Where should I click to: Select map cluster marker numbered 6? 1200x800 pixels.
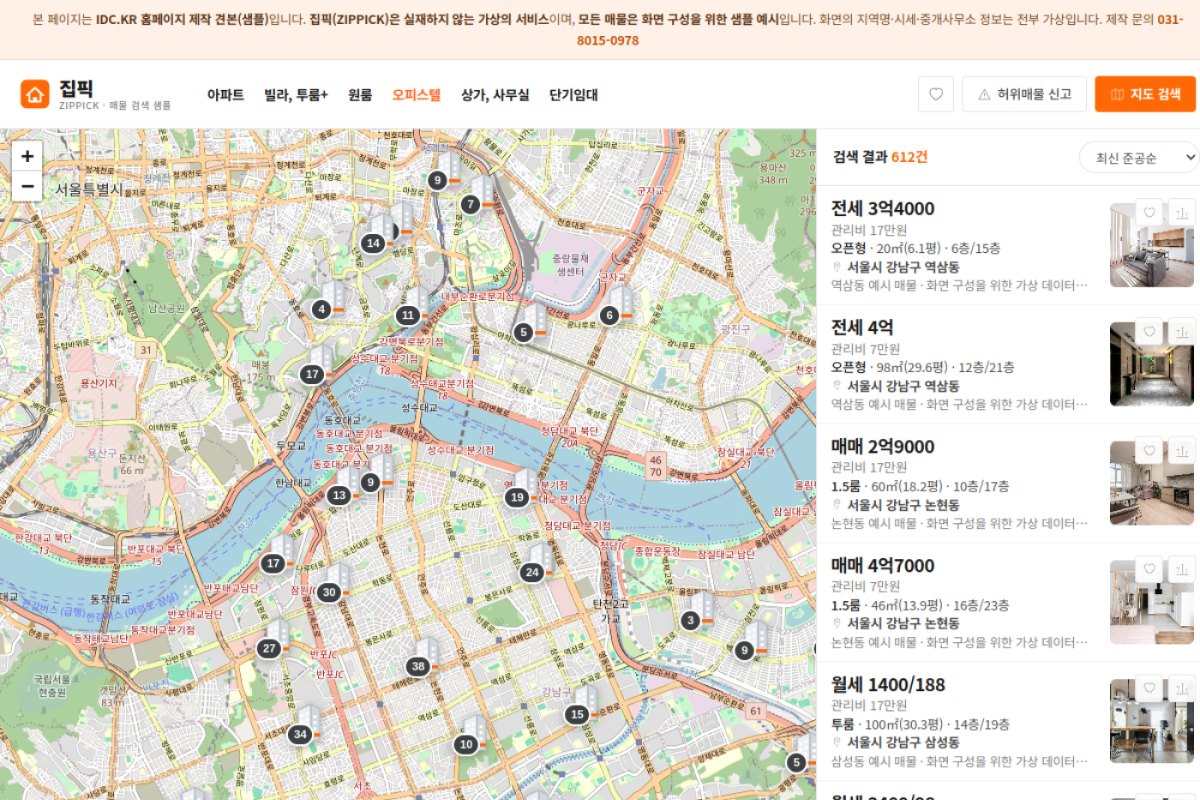609,315
